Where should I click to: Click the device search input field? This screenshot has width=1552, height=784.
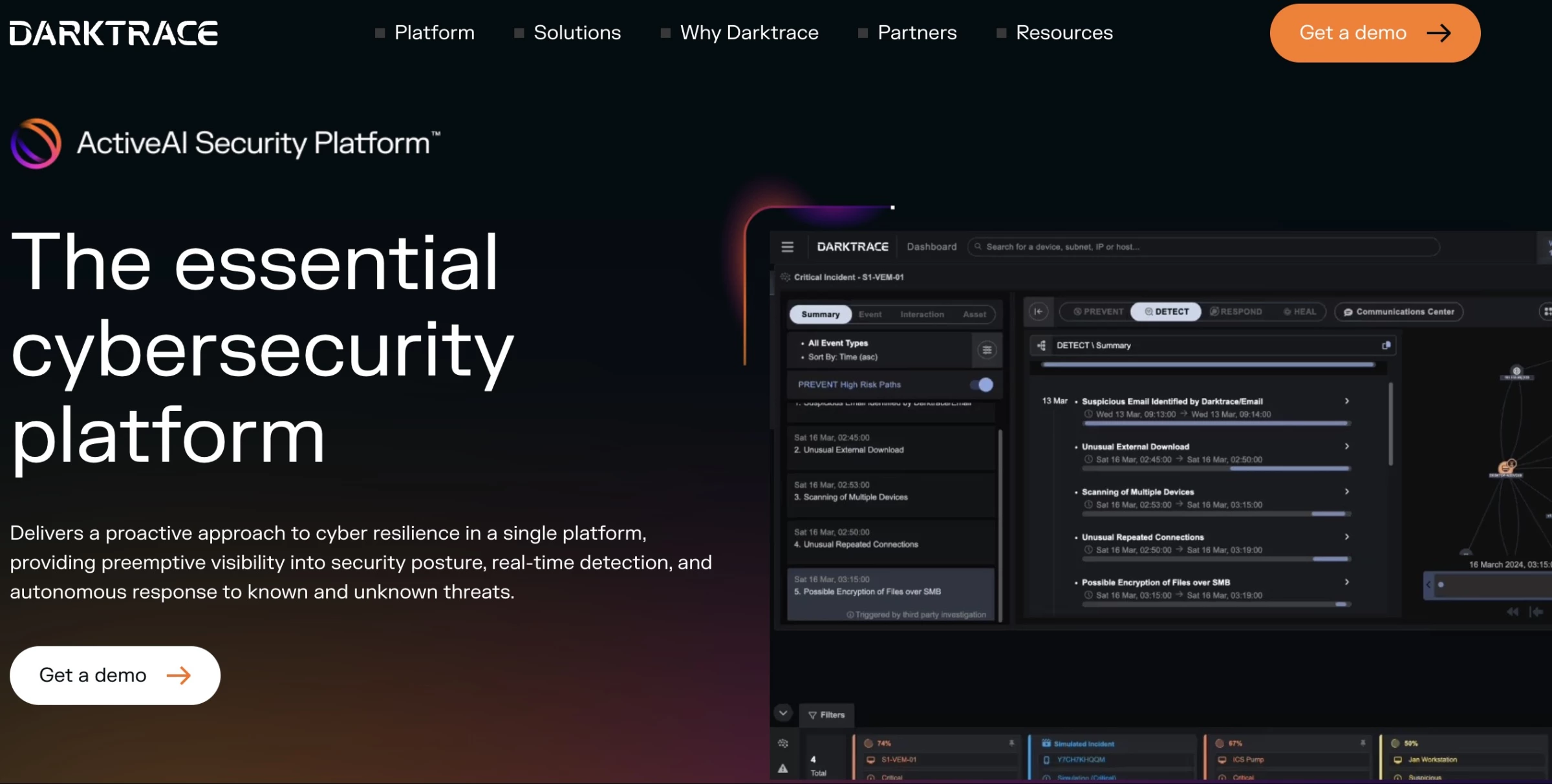click(1203, 247)
